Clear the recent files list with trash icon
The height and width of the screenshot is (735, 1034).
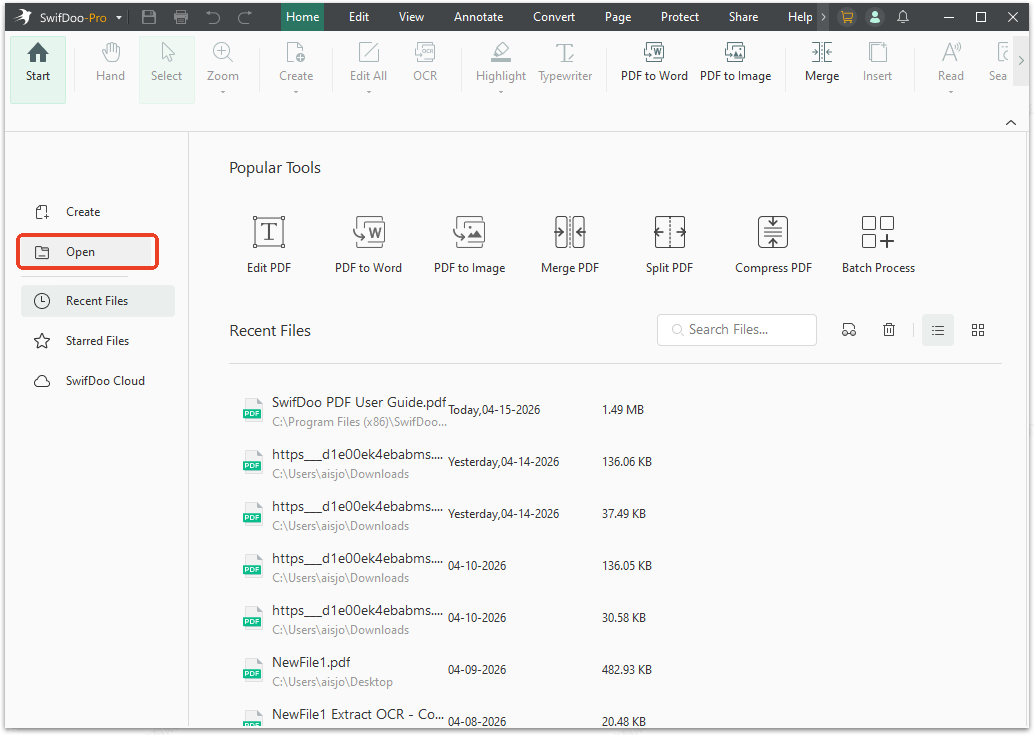coord(888,329)
